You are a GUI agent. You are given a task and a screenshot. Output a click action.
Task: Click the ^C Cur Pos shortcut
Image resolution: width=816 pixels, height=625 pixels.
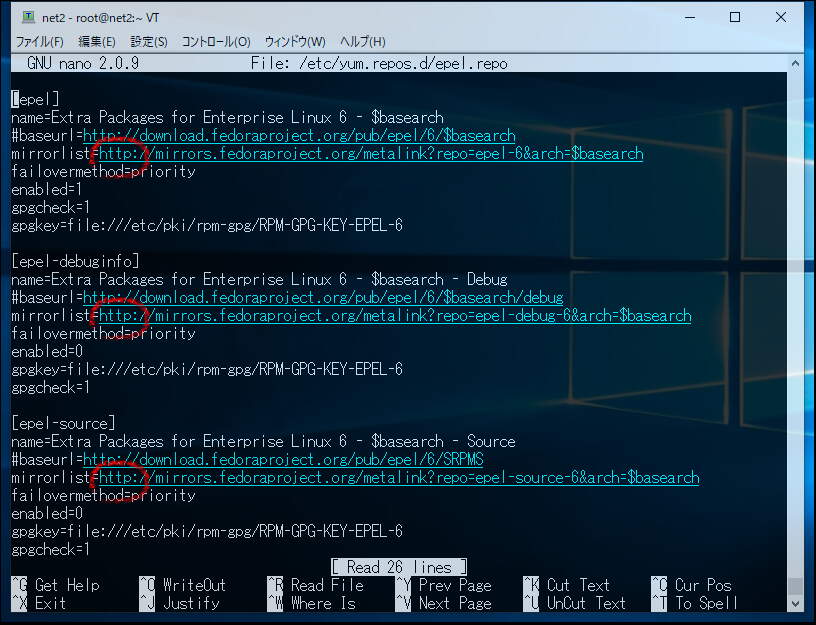click(x=692, y=585)
